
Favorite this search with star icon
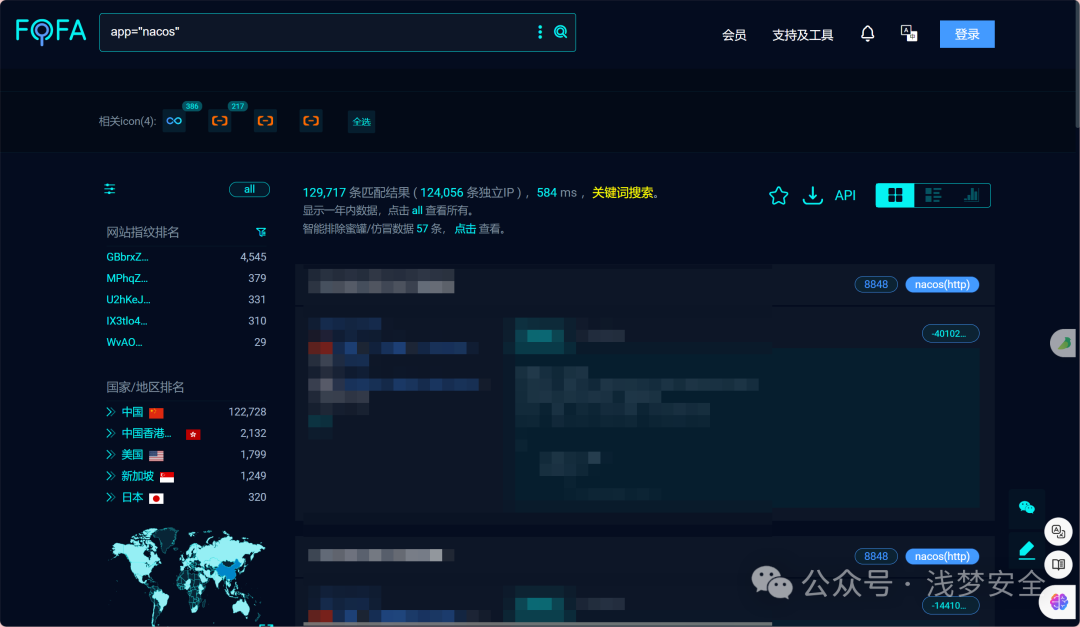tap(778, 196)
